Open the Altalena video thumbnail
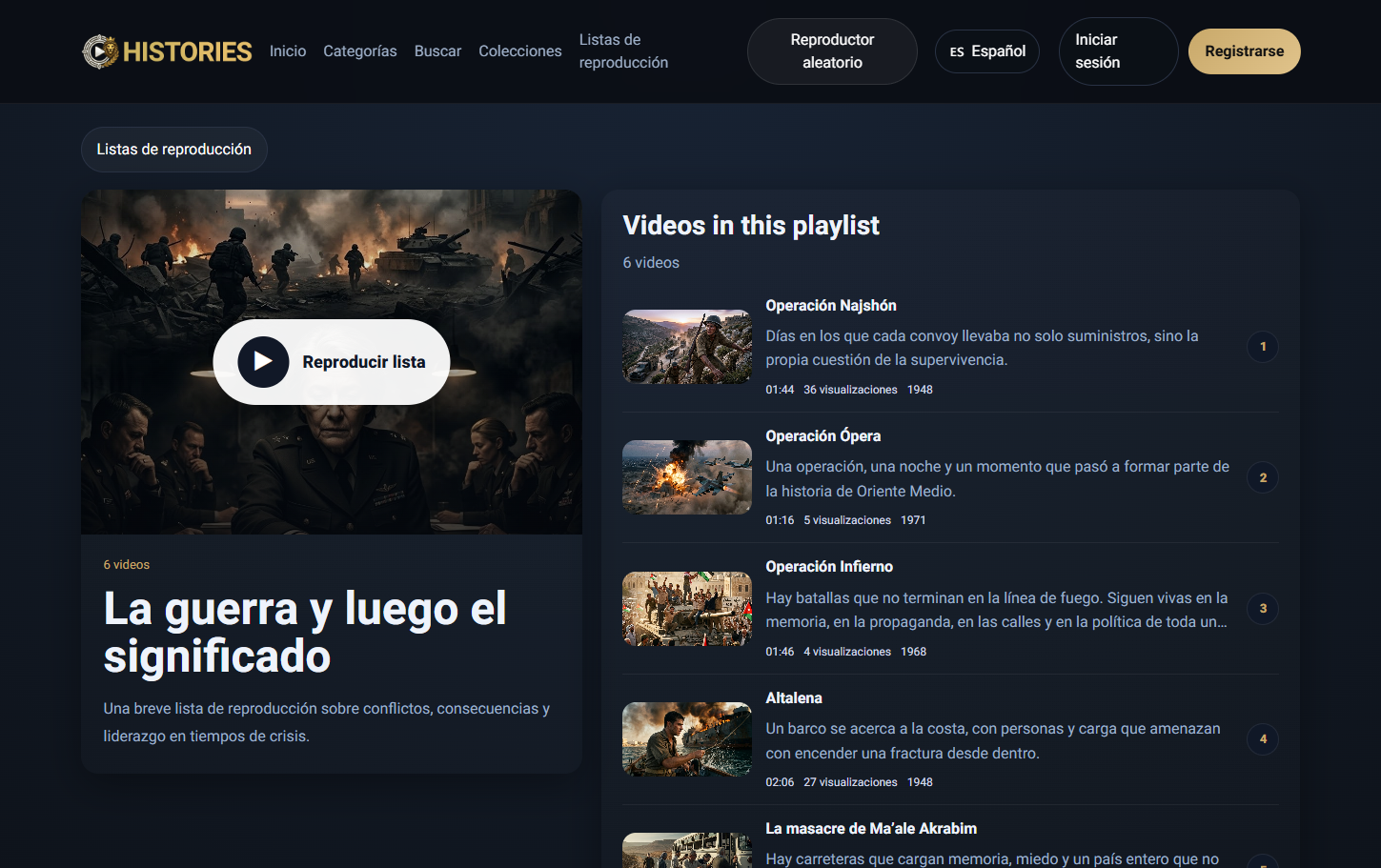 tap(687, 739)
